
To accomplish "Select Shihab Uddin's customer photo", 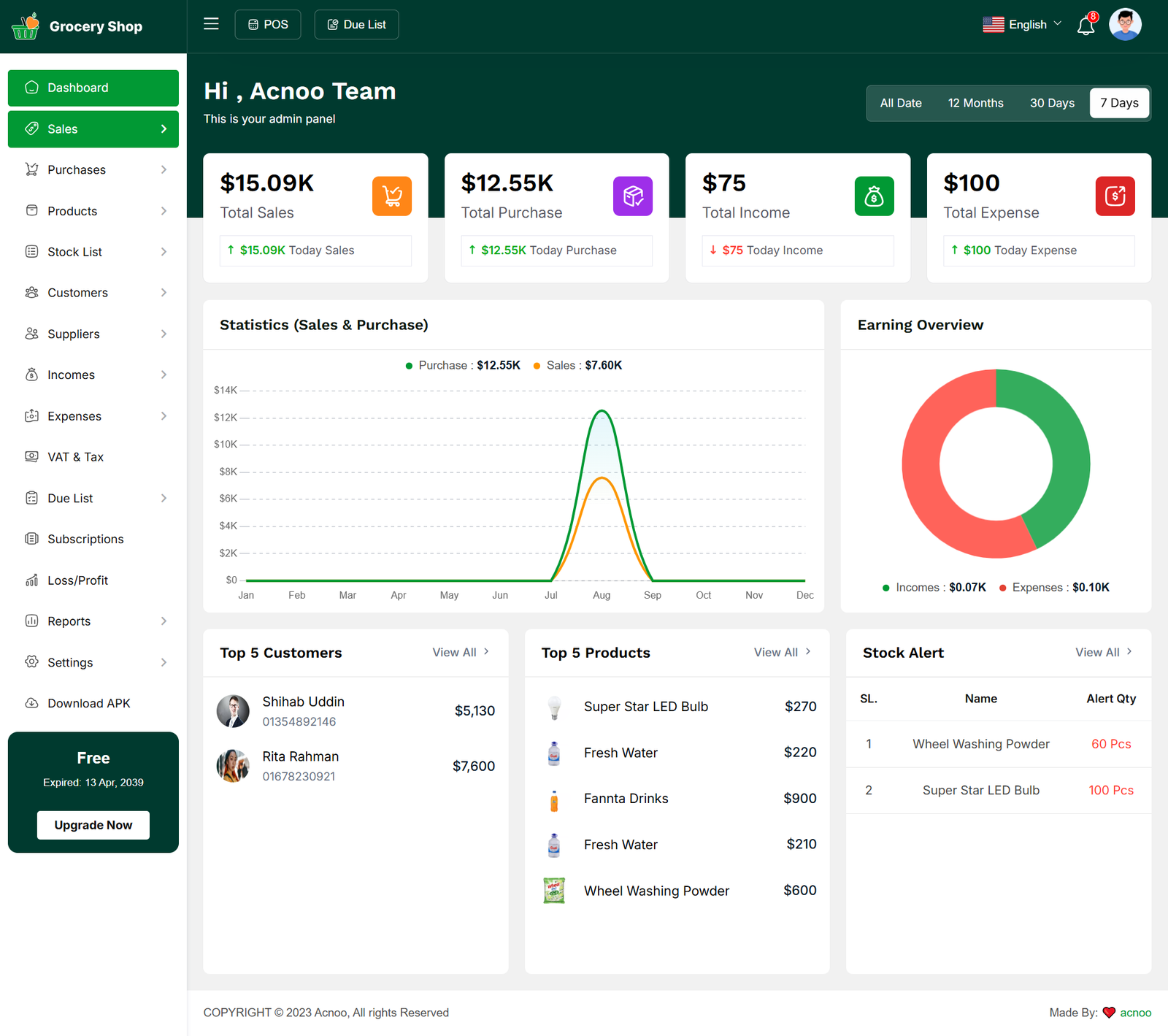I will click(x=233, y=711).
